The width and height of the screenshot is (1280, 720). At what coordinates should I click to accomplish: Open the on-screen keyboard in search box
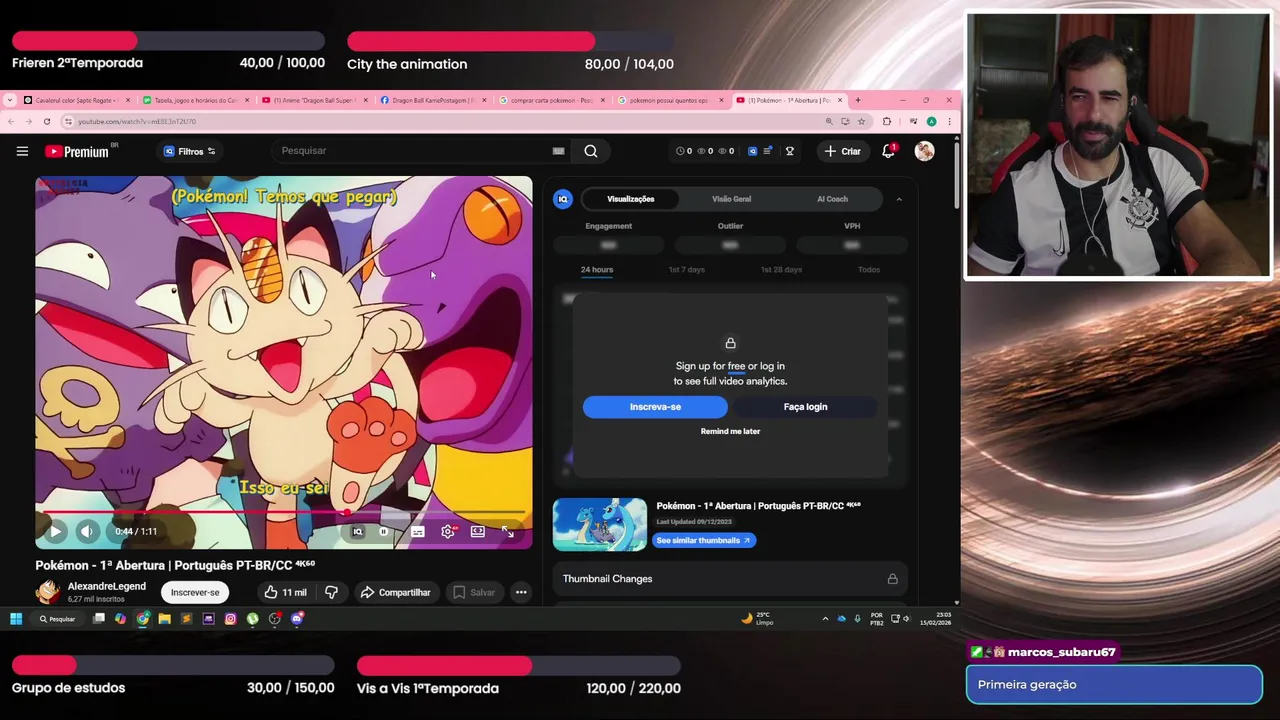[x=558, y=151]
